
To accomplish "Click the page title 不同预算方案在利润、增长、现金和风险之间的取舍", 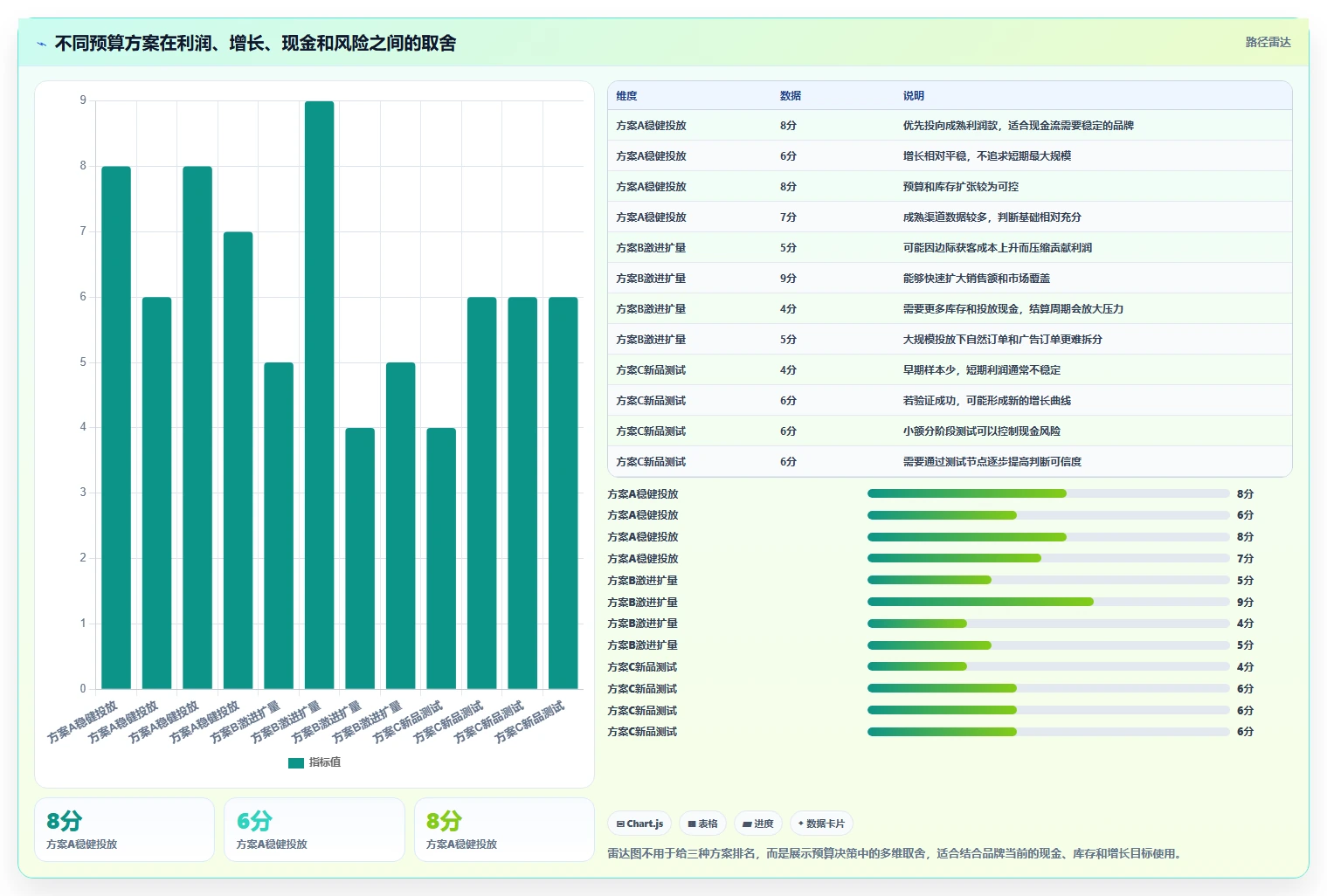I will (x=255, y=44).
